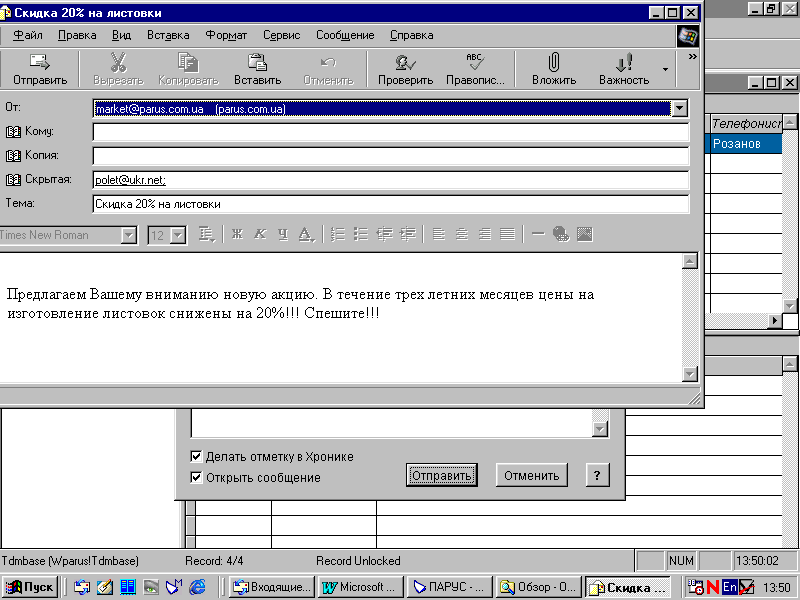The image size is (800, 600).
Task: Click the Отправить send toolbar icon
Action: click(40, 63)
